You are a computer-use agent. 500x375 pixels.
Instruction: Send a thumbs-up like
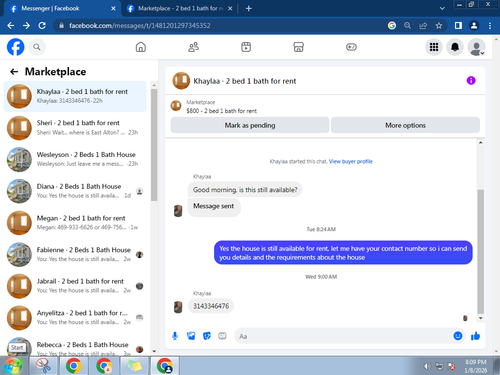[475, 336]
